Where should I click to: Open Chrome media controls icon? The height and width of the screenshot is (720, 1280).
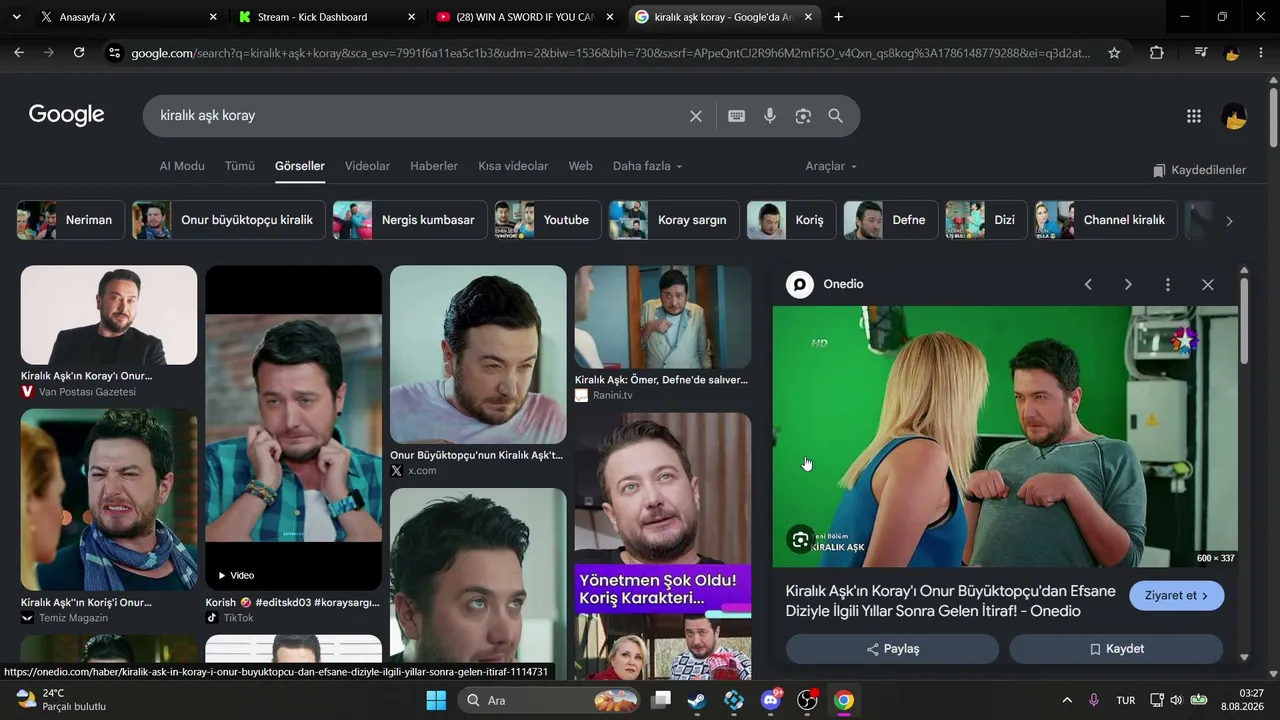coord(1201,53)
